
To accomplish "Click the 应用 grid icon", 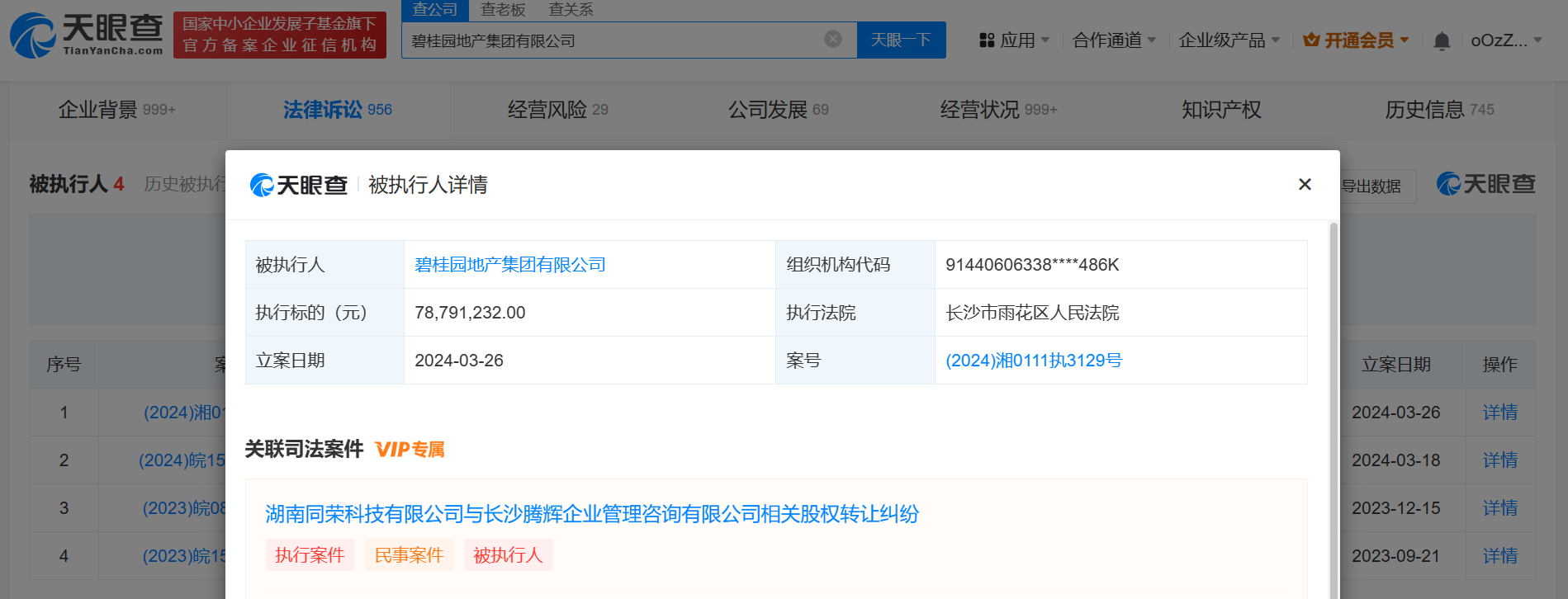I will coord(987,40).
